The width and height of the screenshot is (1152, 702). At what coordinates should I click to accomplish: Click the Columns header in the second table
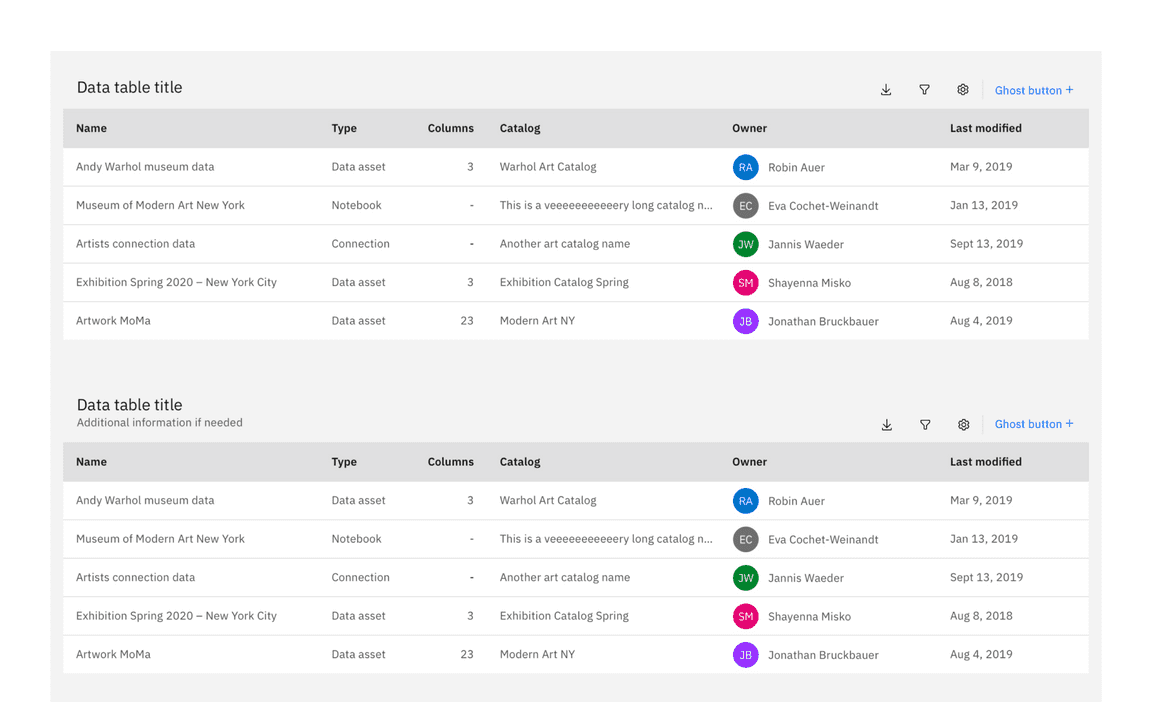[x=450, y=461]
